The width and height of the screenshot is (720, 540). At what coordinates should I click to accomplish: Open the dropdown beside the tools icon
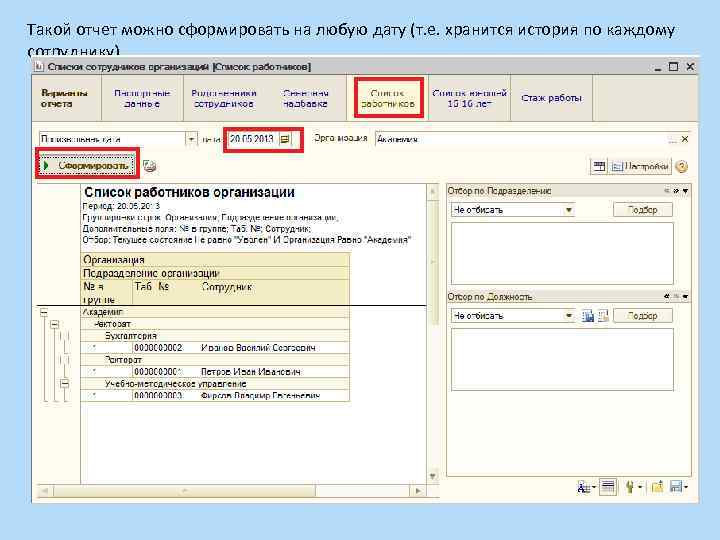click(640, 487)
